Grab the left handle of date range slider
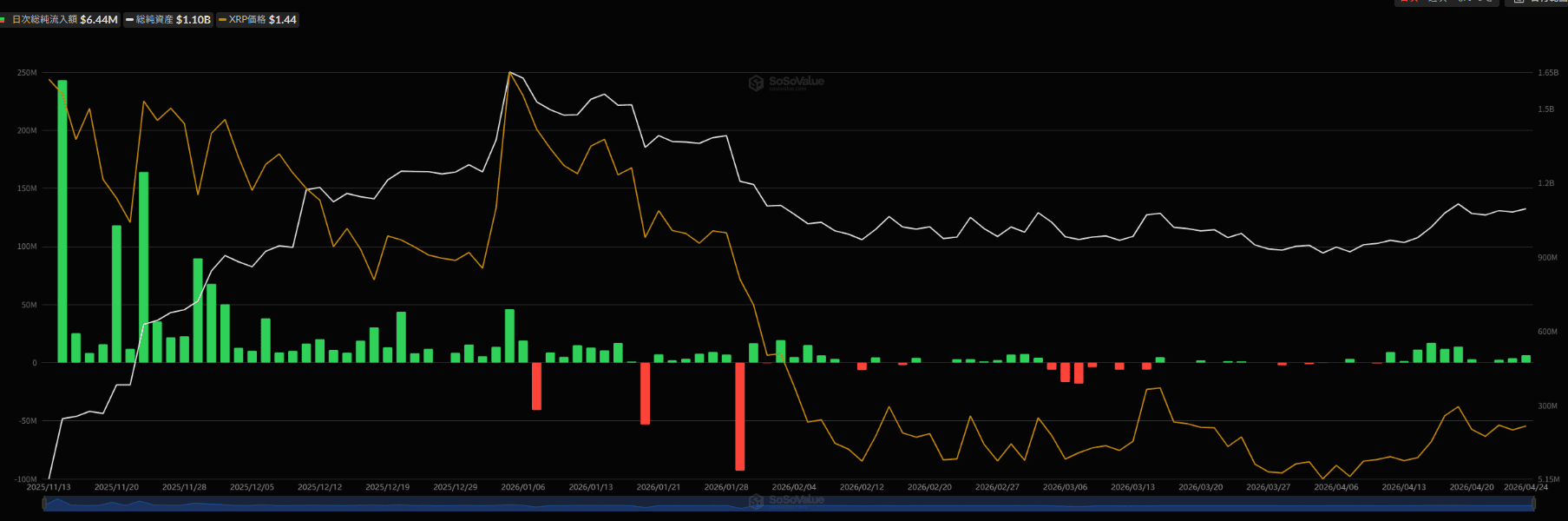The height and width of the screenshot is (521, 1568). coord(44,504)
